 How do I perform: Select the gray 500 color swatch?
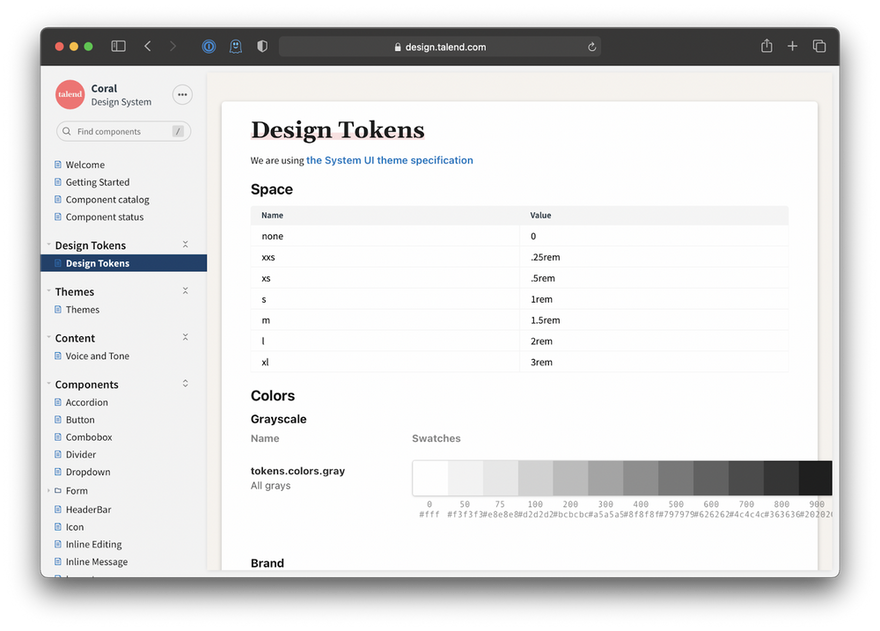(676, 478)
